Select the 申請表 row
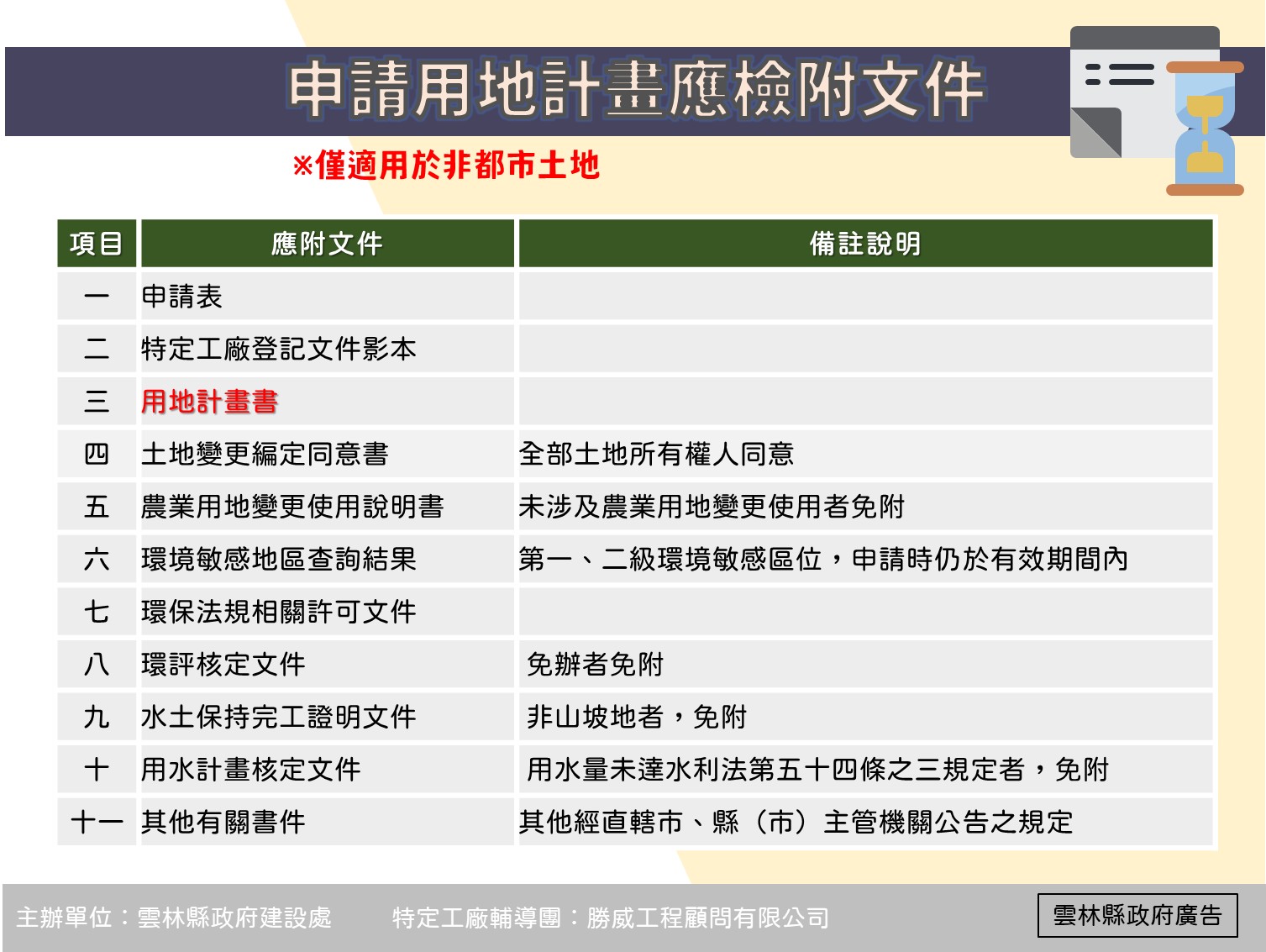 (635, 297)
